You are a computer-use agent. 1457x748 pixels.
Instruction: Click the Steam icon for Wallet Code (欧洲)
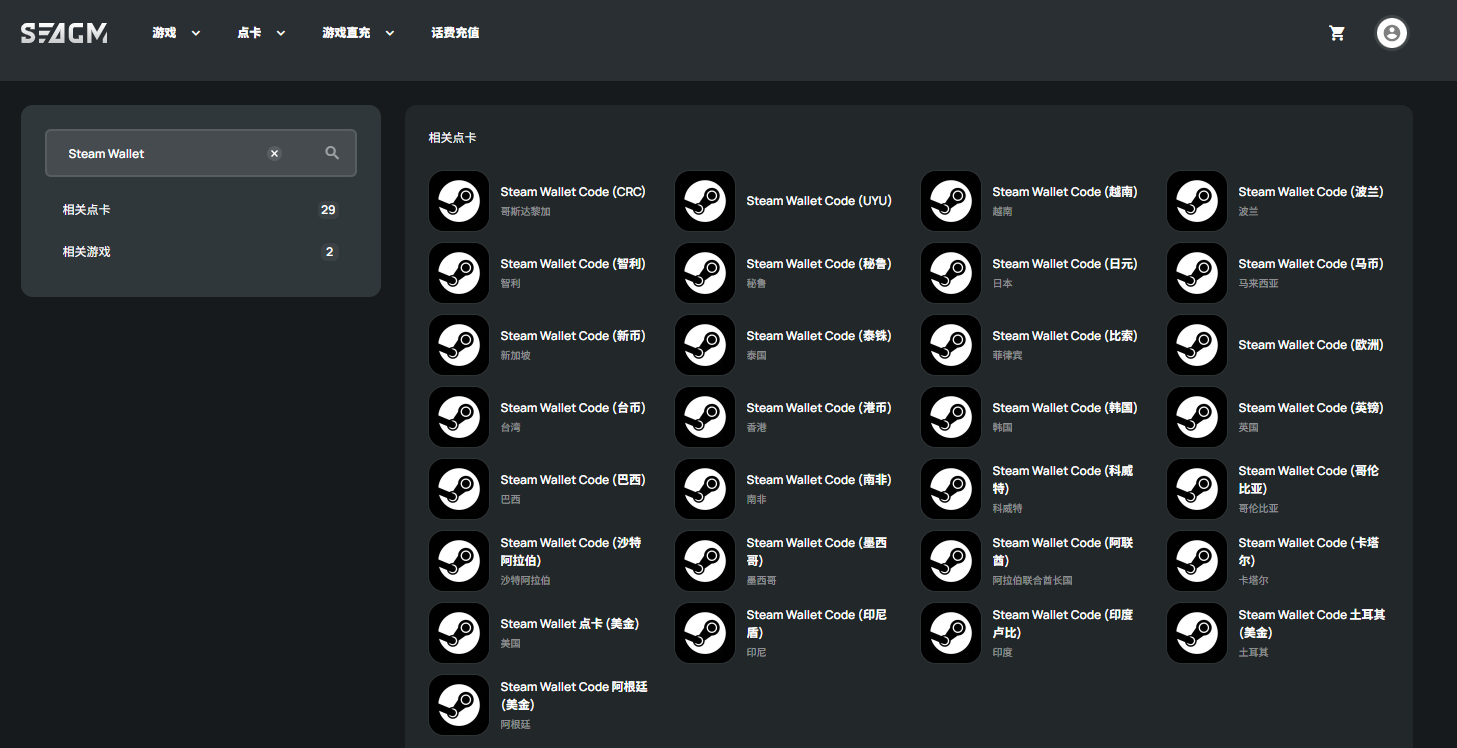1197,345
